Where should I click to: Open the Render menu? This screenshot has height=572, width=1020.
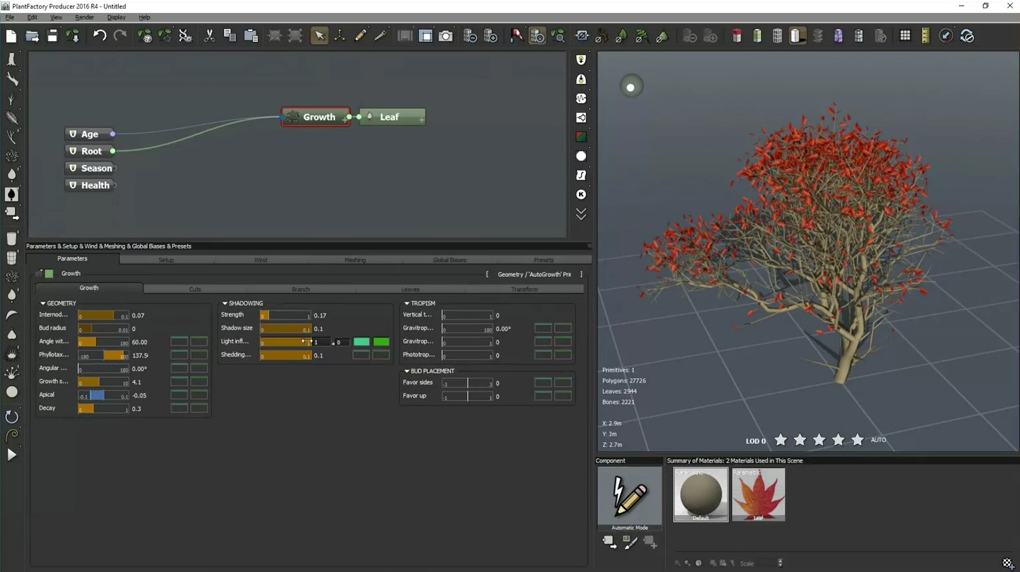coord(84,17)
